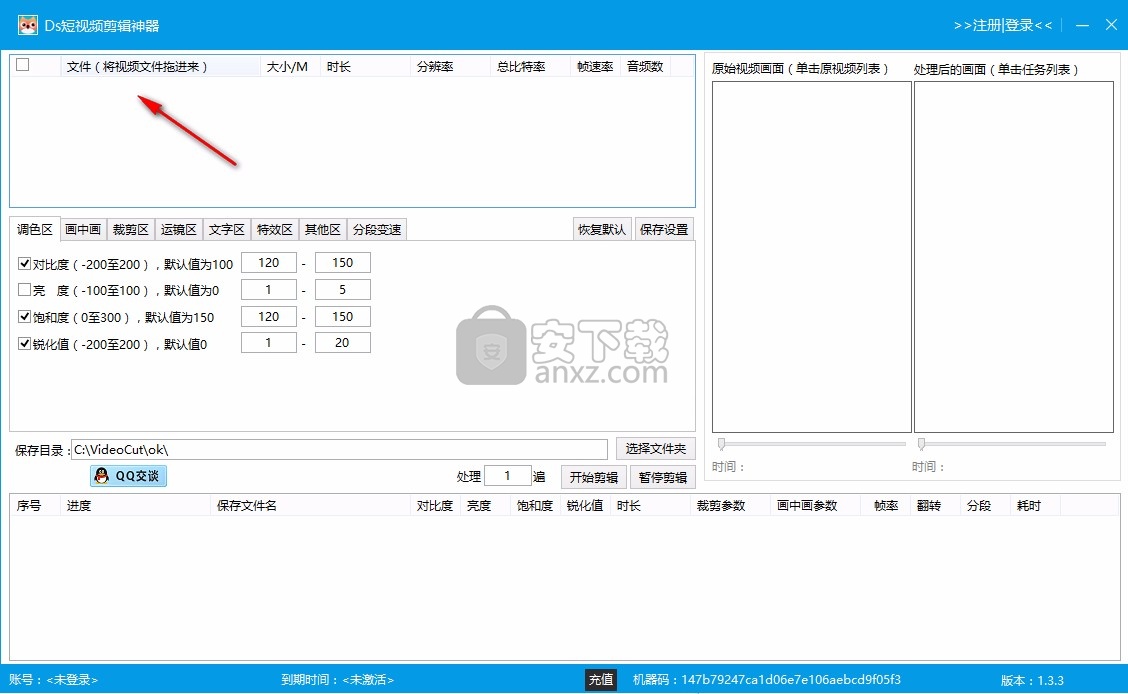Open the 画中画 tab

tap(83, 229)
